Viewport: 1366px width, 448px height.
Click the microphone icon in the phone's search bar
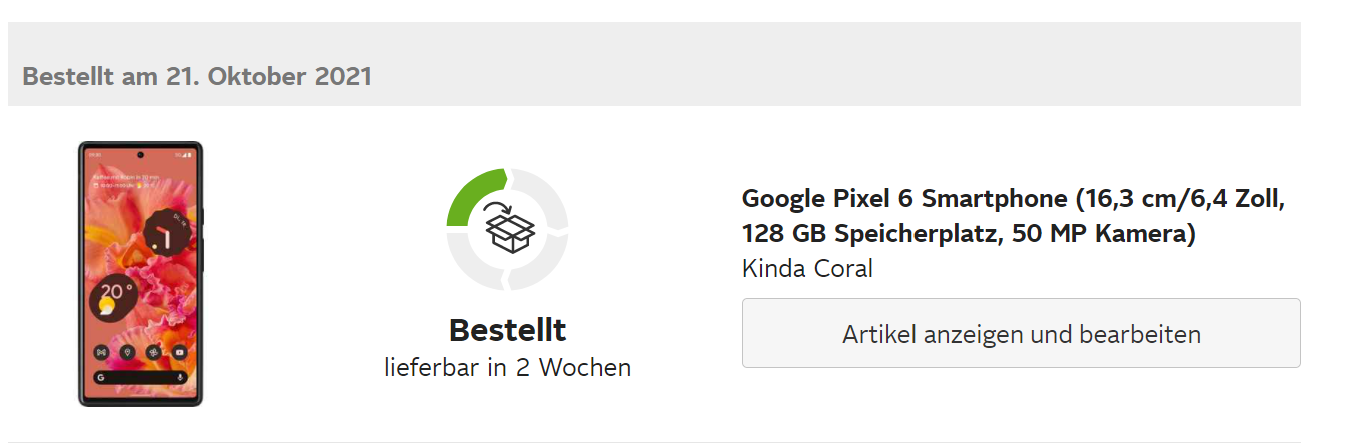pos(180,378)
